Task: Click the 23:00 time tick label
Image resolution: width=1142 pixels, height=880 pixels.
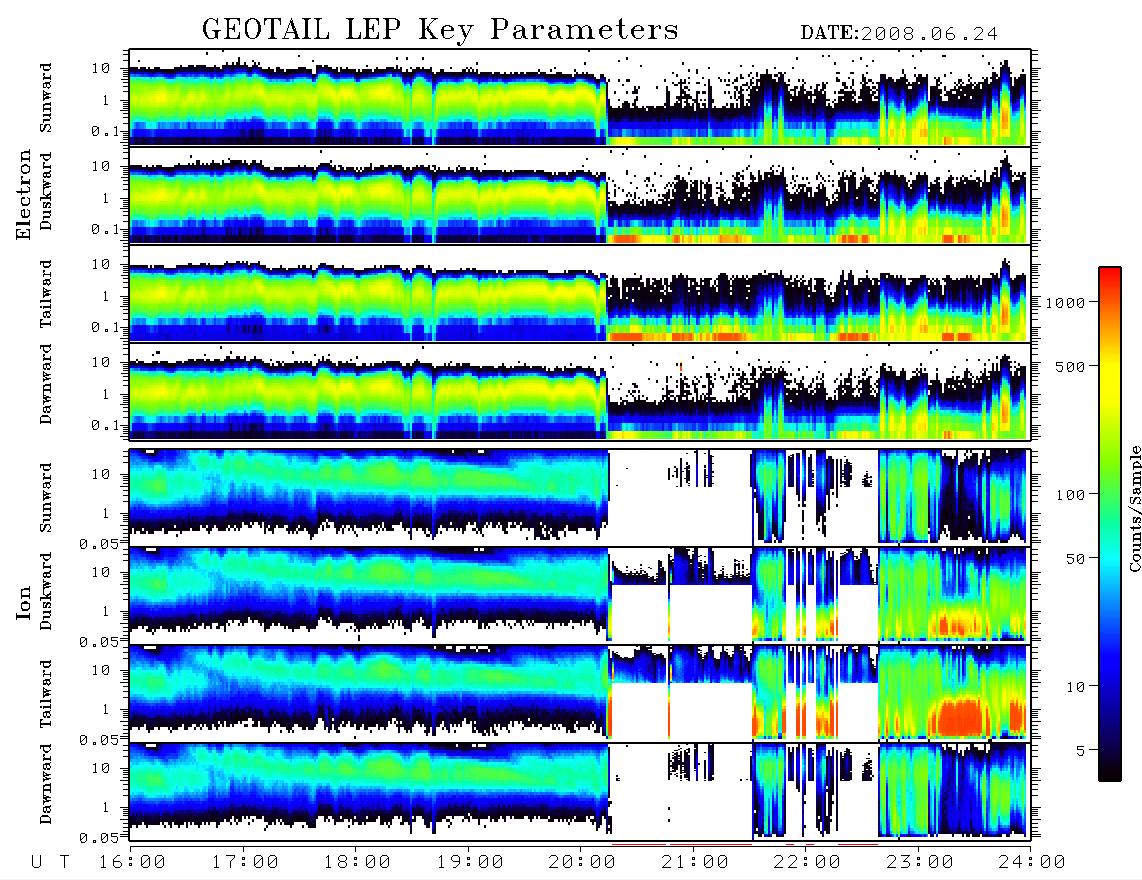Action: (x=919, y=863)
